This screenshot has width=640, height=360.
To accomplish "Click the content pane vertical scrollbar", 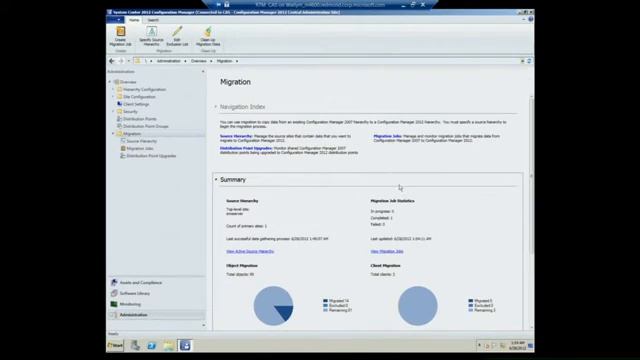I will click(531, 176).
